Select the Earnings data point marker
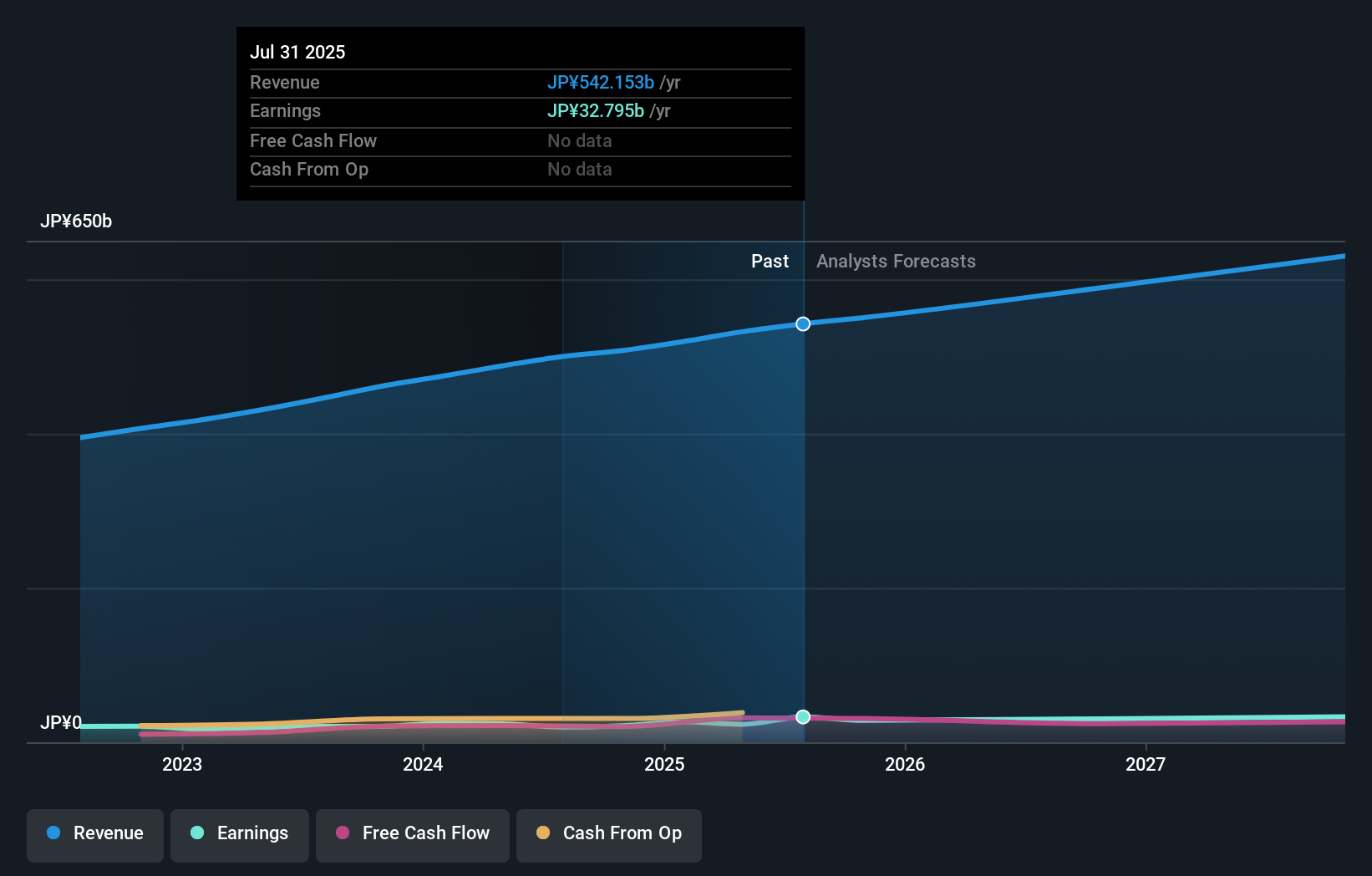Viewport: 1372px width, 876px height. point(803,716)
